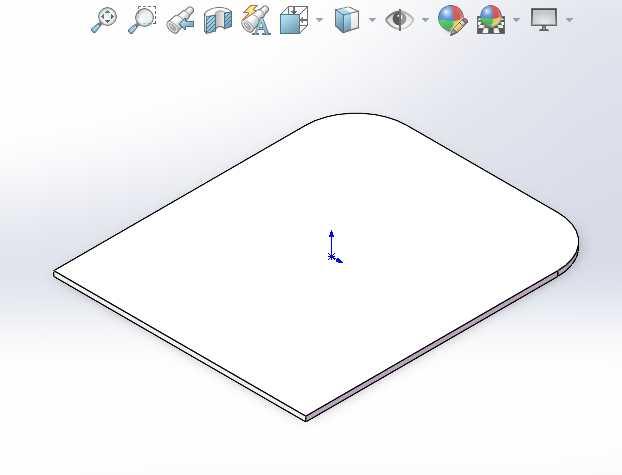
Task: Open the View Settings dropdown arrow
Action: tap(569, 19)
